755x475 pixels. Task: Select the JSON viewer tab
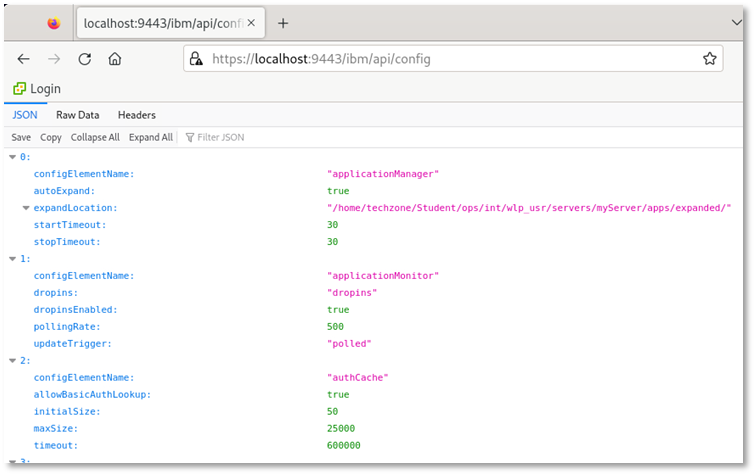pyautogui.click(x=24, y=115)
